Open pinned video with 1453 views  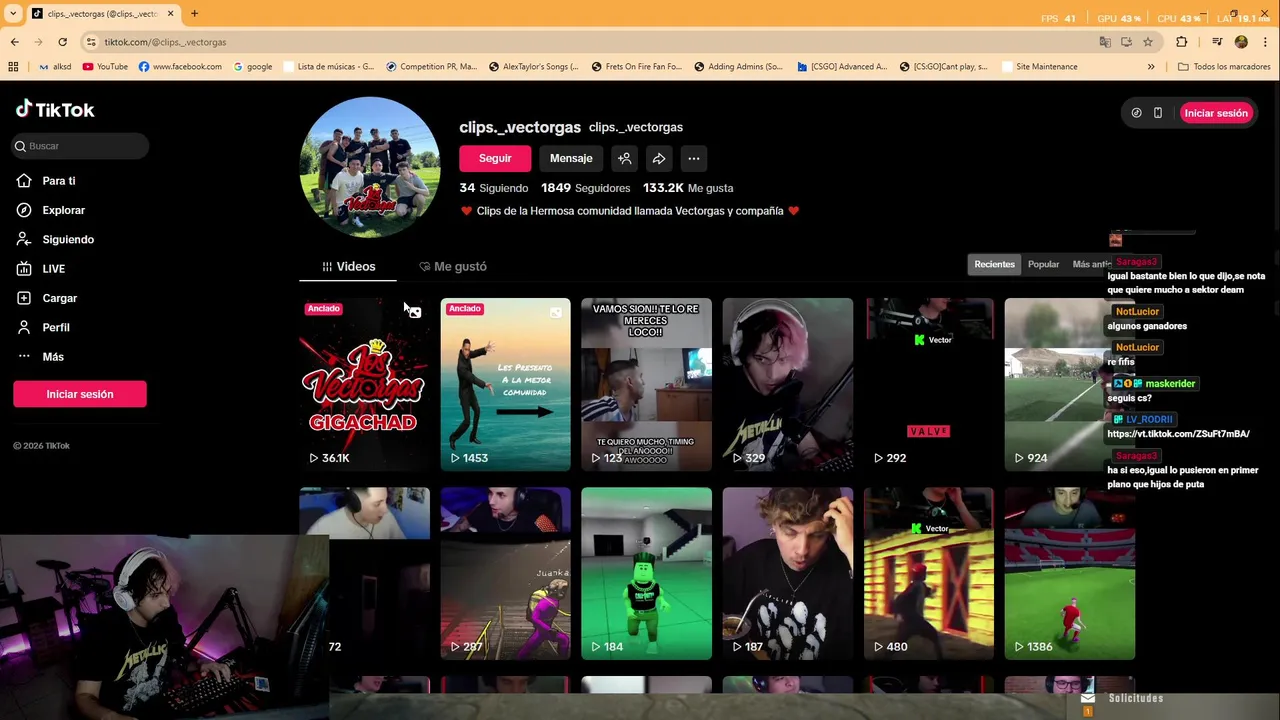[x=505, y=384]
